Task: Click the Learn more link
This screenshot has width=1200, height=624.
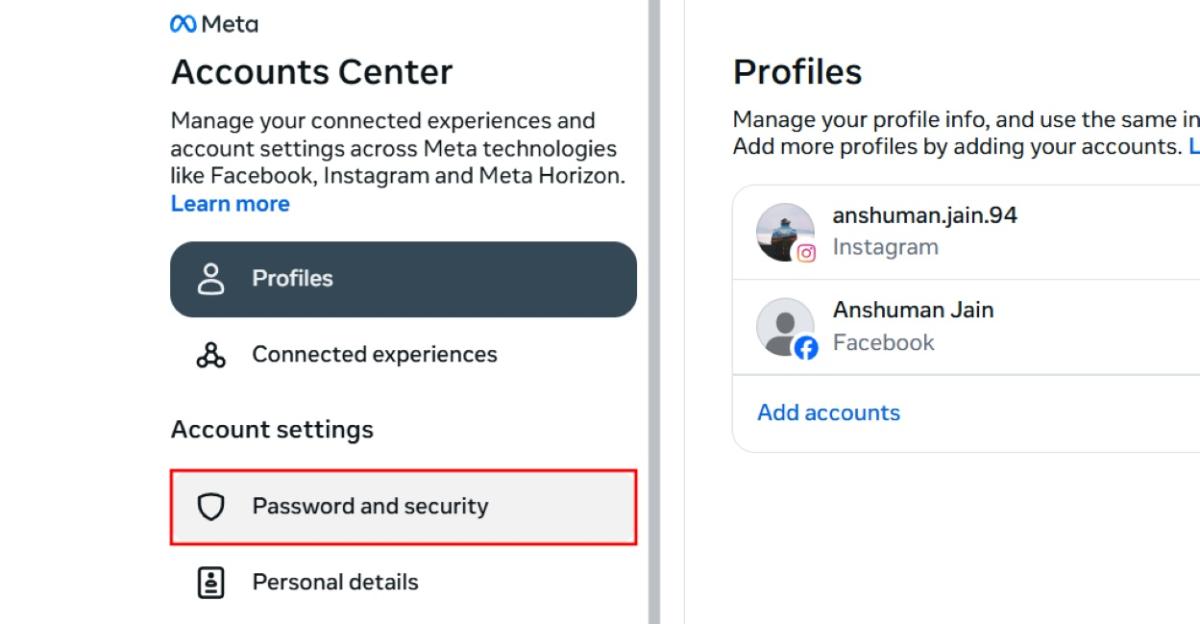Action: tap(230, 203)
